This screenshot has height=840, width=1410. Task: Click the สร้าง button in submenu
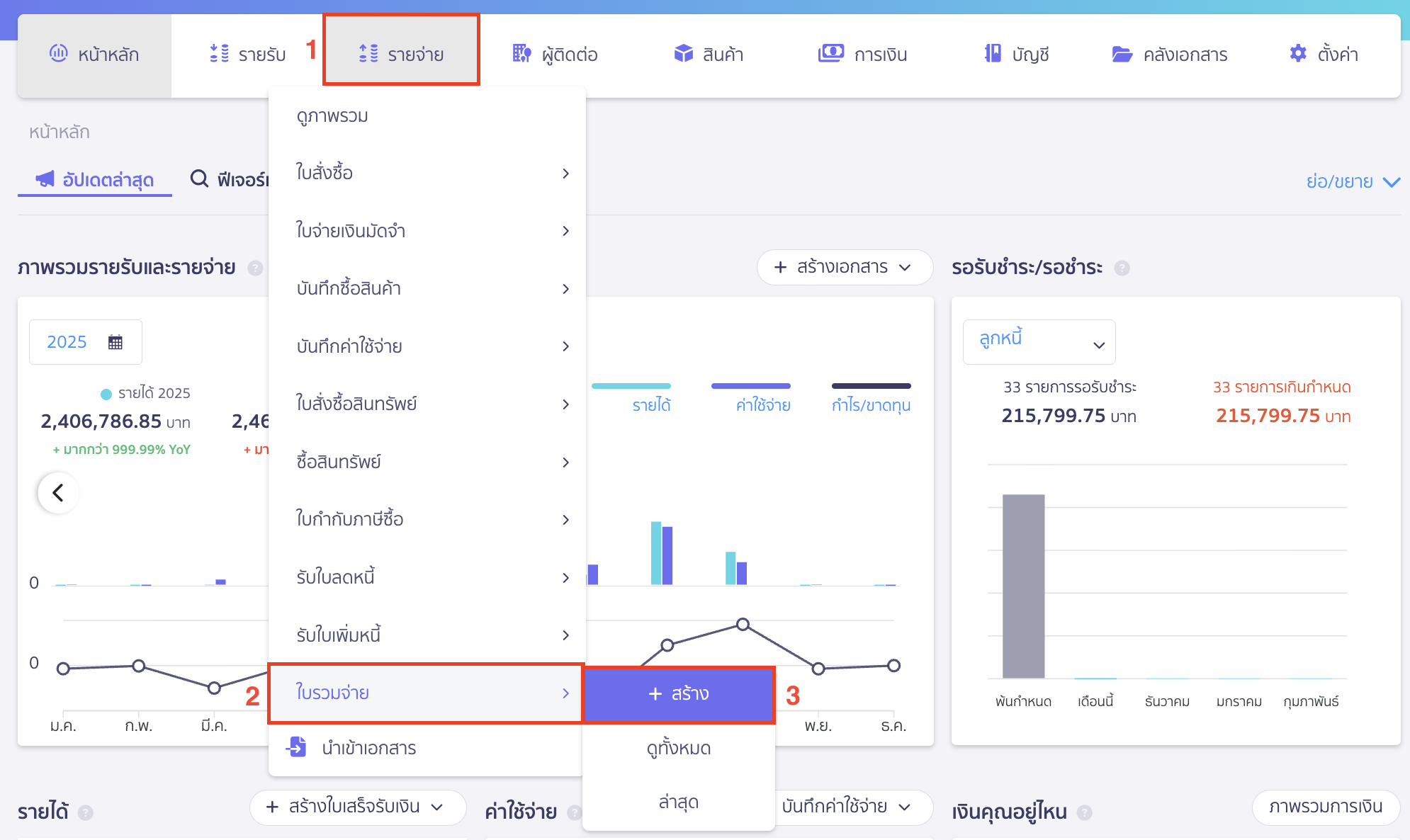678,693
